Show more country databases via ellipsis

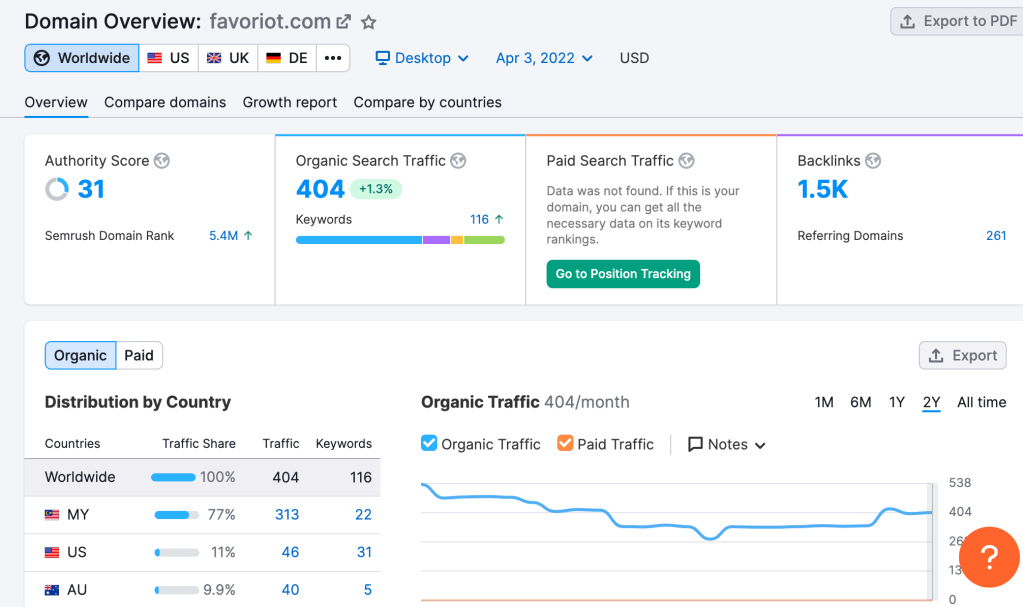pyautogui.click(x=333, y=58)
